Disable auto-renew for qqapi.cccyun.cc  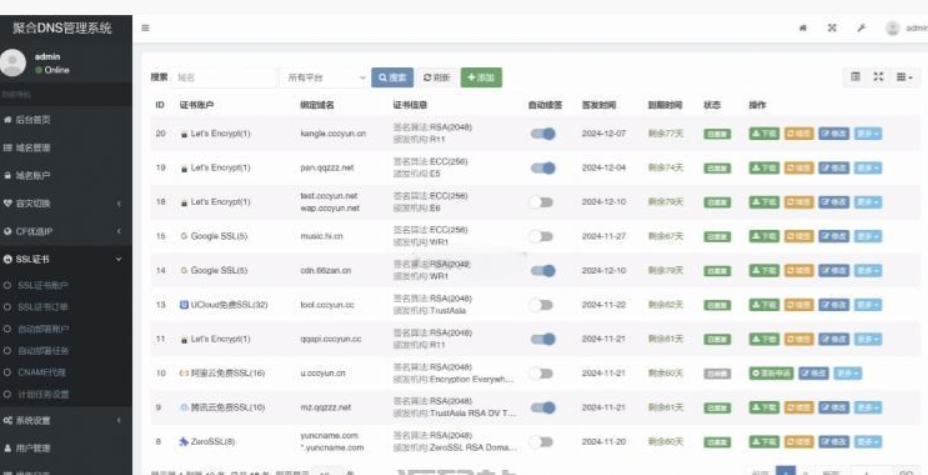543,339
